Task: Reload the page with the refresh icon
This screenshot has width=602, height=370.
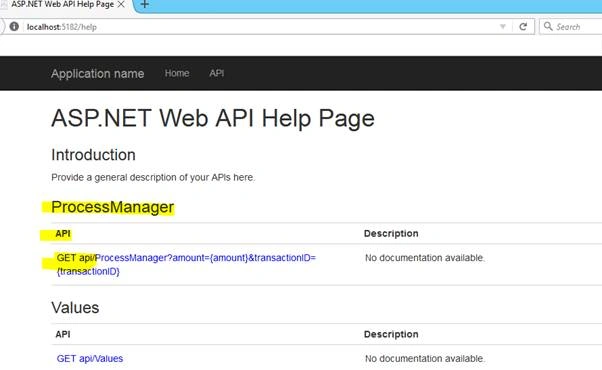Action: [523, 26]
